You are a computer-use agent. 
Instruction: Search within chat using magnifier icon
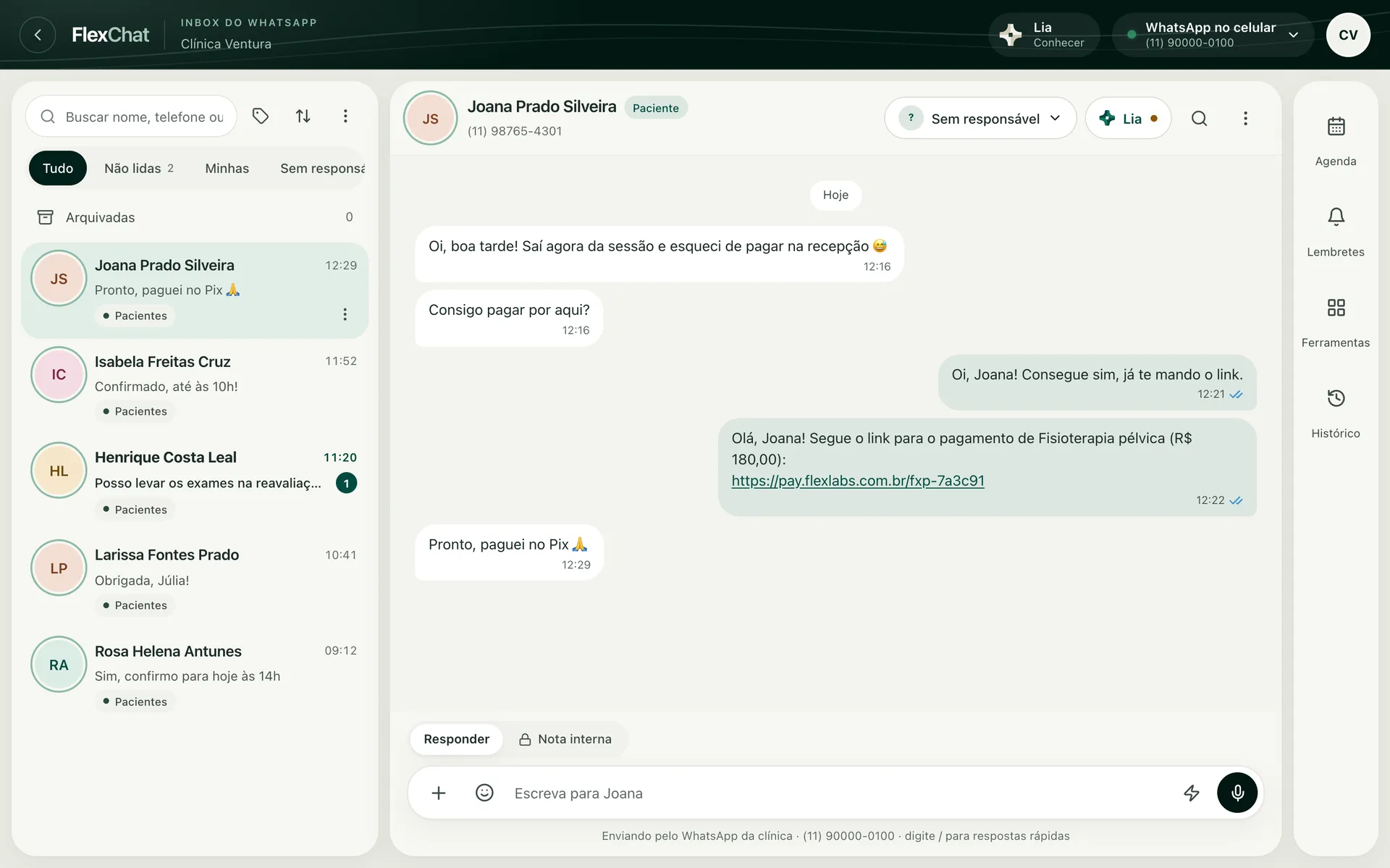tap(1199, 118)
